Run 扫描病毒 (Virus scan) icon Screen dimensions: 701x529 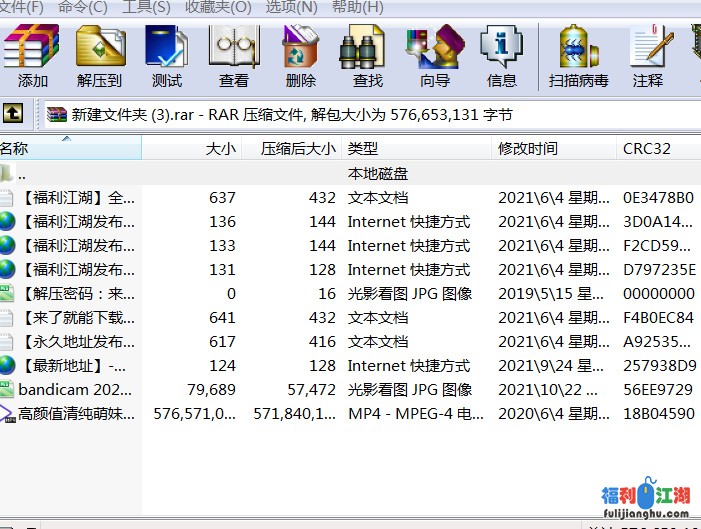pyautogui.click(x=578, y=56)
